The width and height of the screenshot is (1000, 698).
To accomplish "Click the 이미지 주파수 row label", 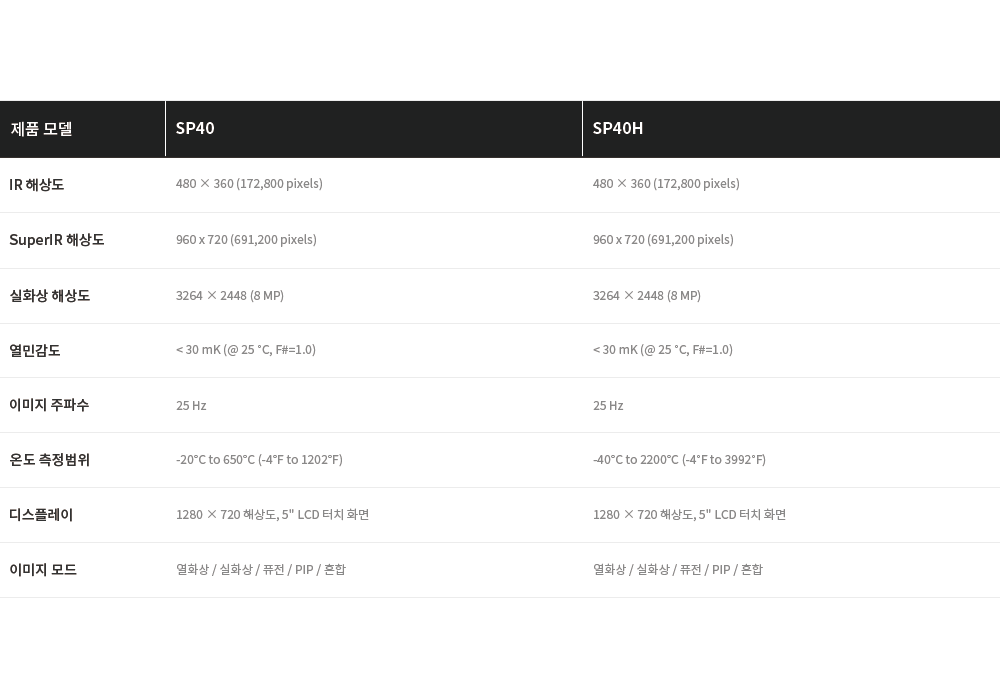I will 49,405.
